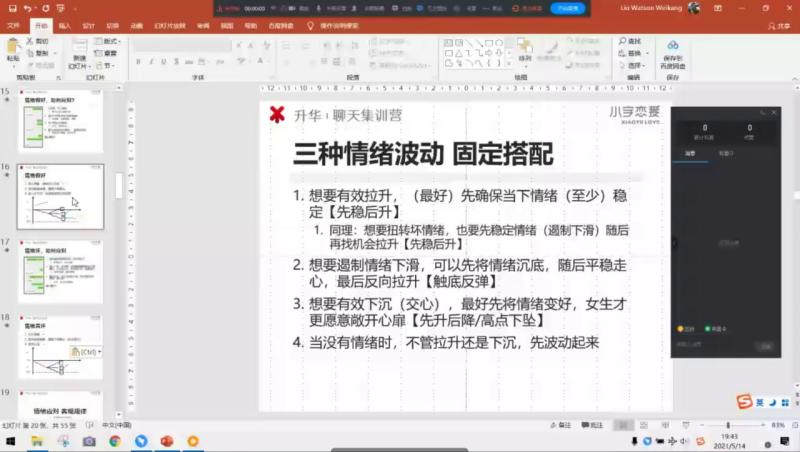Insert a new slide with 新建幻灯片 icon
This screenshot has width=800, height=452.
point(79,47)
